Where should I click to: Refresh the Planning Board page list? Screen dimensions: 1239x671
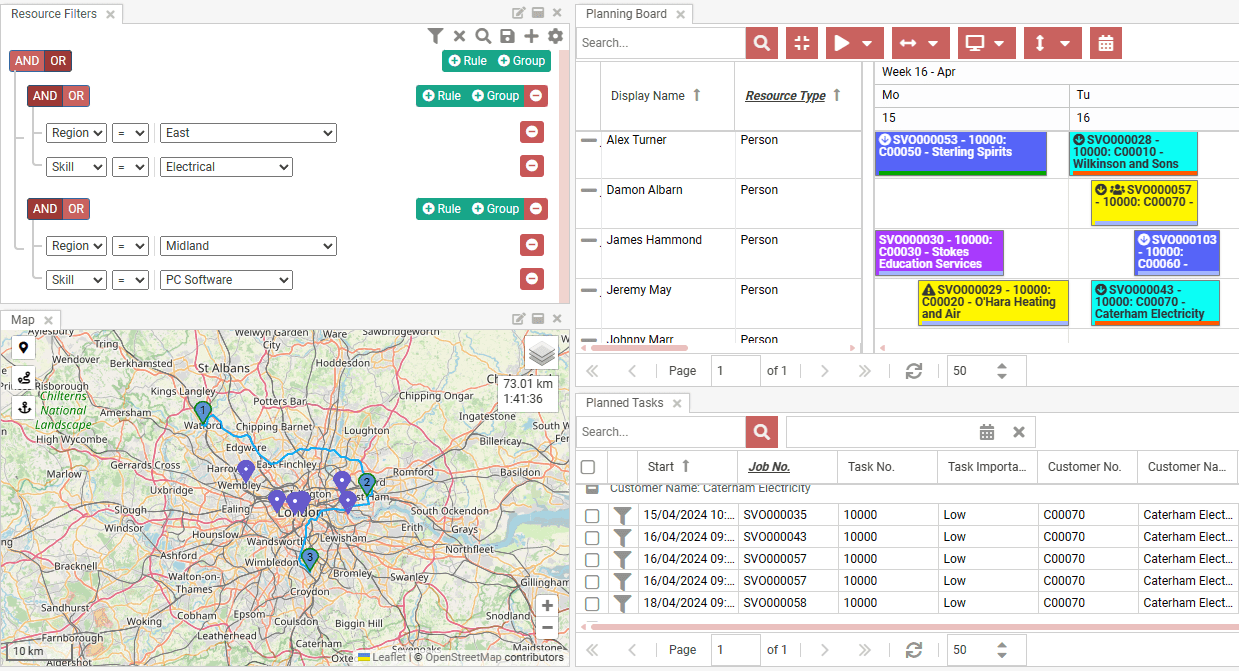pos(913,370)
